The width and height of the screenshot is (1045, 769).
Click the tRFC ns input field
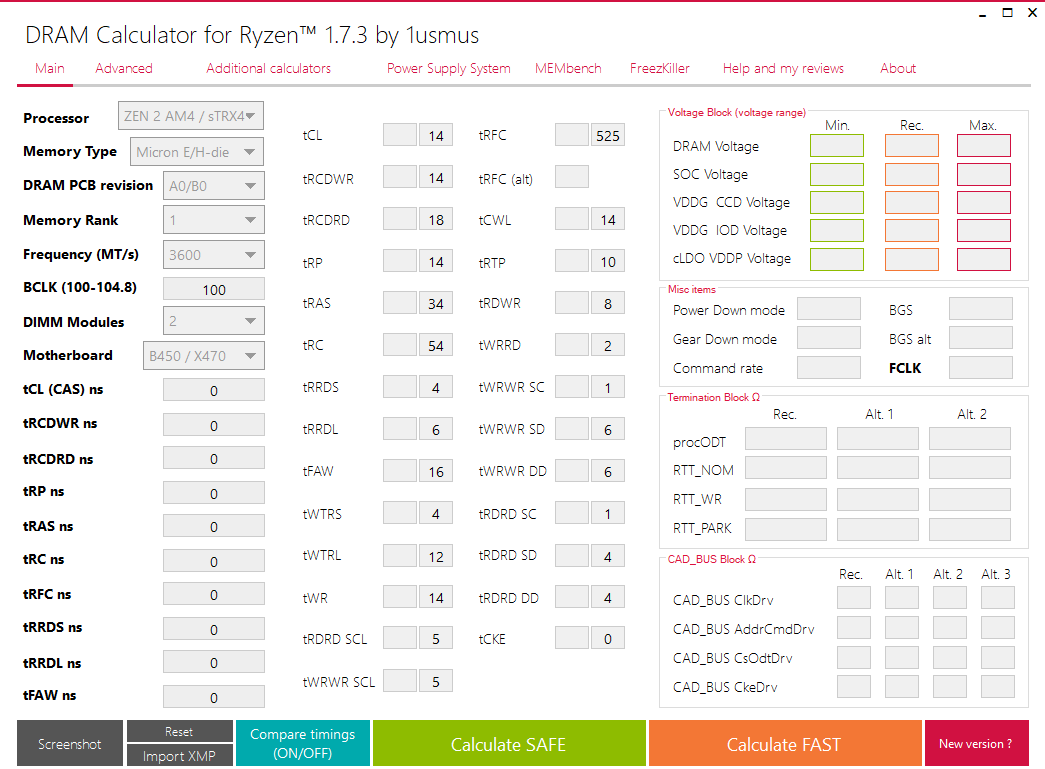pyautogui.click(x=214, y=594)
